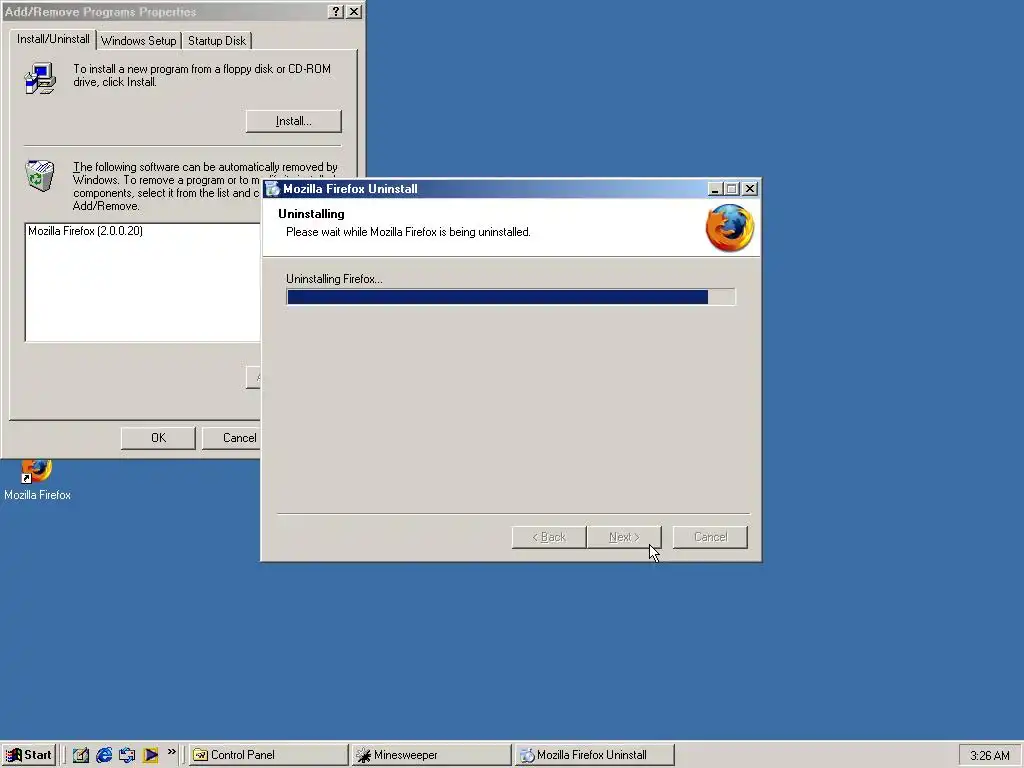Click the uninstall progress bar

coord(511,297)
